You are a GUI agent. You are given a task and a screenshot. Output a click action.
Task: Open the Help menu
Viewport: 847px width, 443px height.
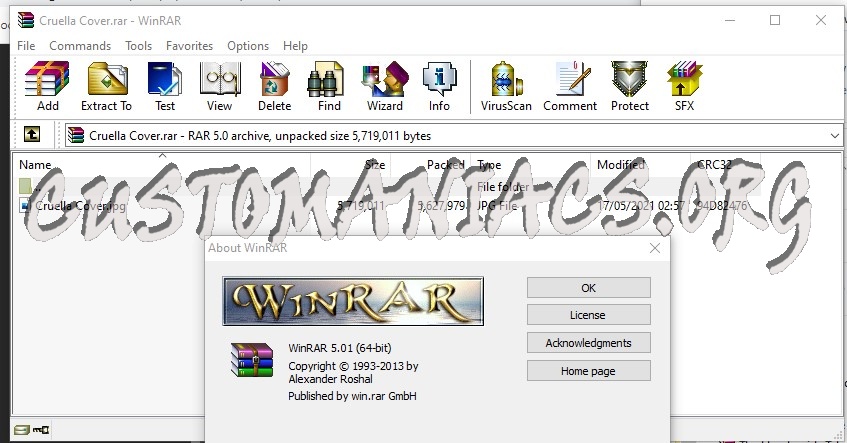[295, 46]
